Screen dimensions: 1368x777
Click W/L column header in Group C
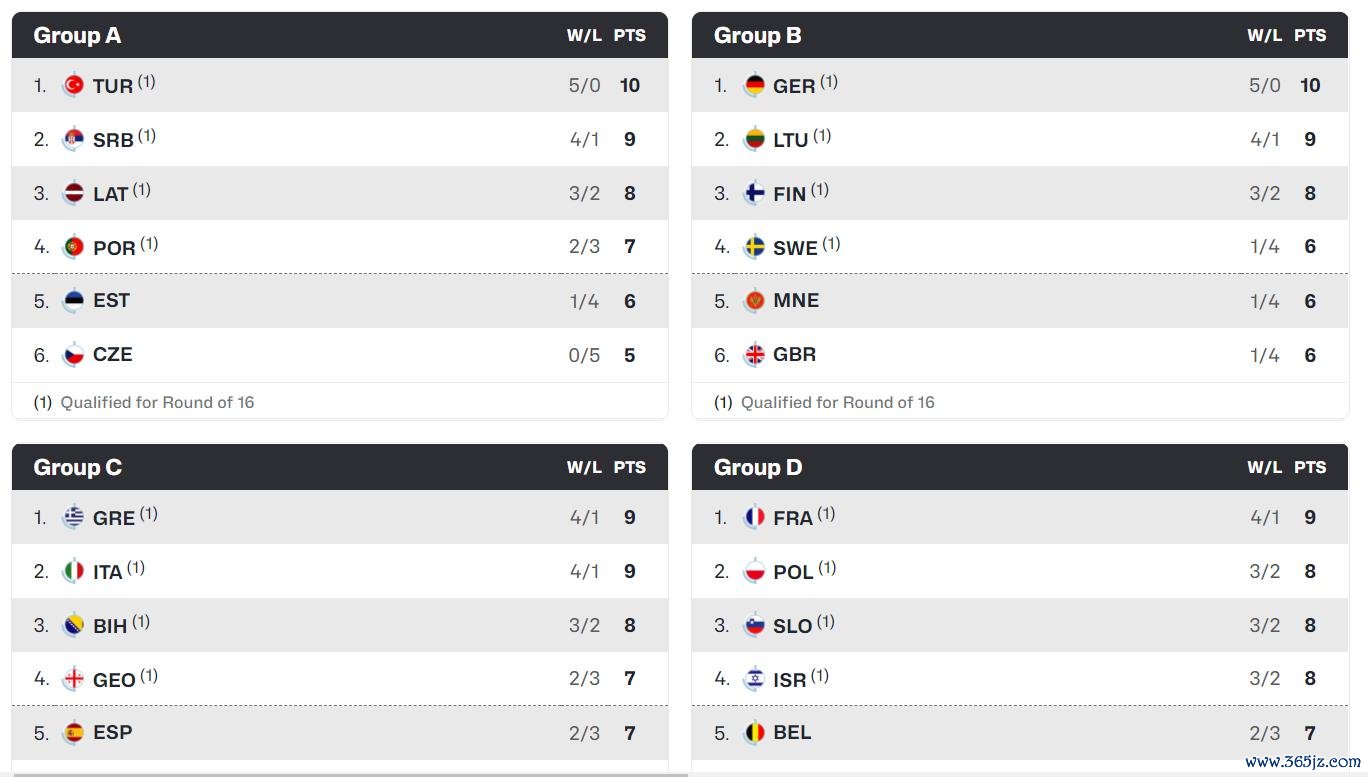coord(584,467)
